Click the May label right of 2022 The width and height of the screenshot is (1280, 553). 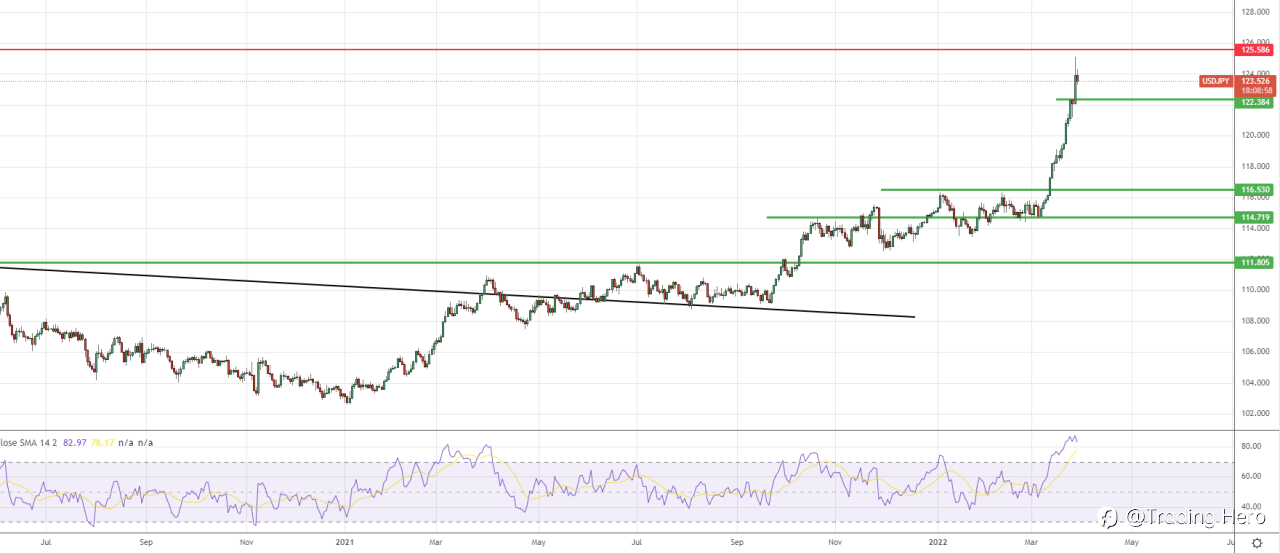coord(1133,542)
